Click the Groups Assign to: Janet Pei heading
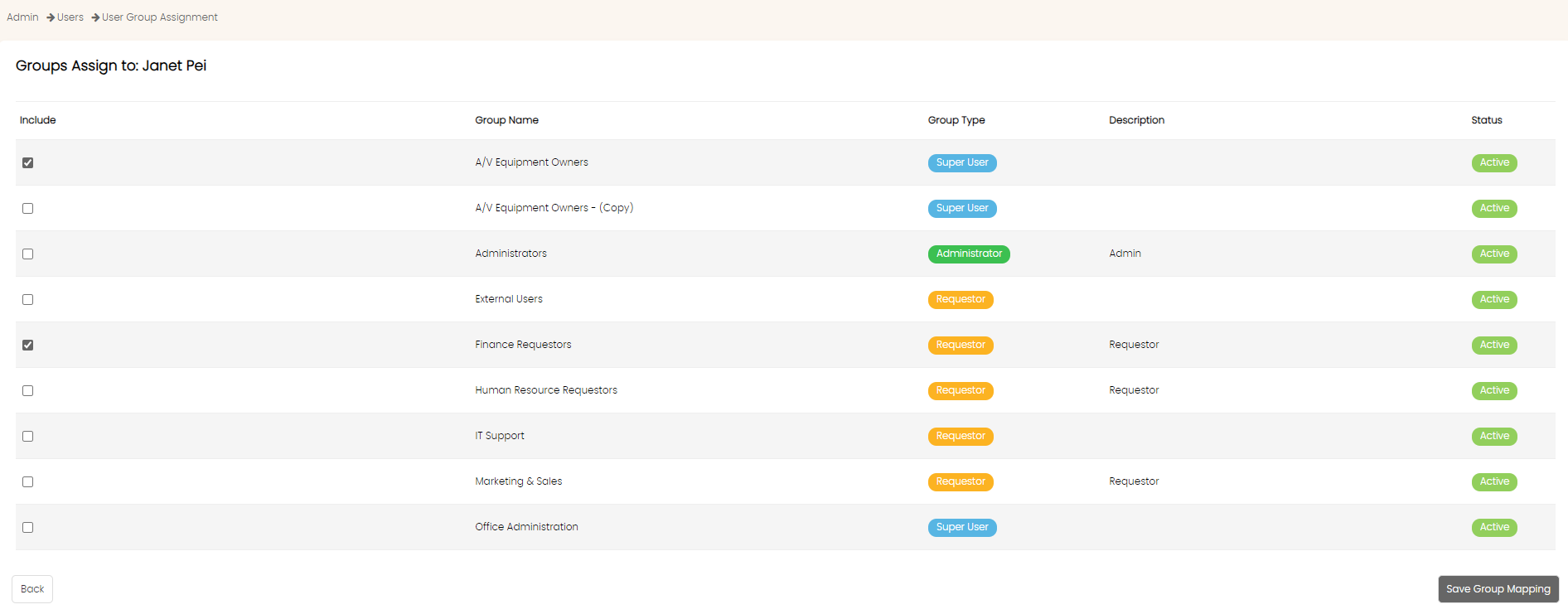This screenshot has width=1568, height=614. tap(111, 65)
